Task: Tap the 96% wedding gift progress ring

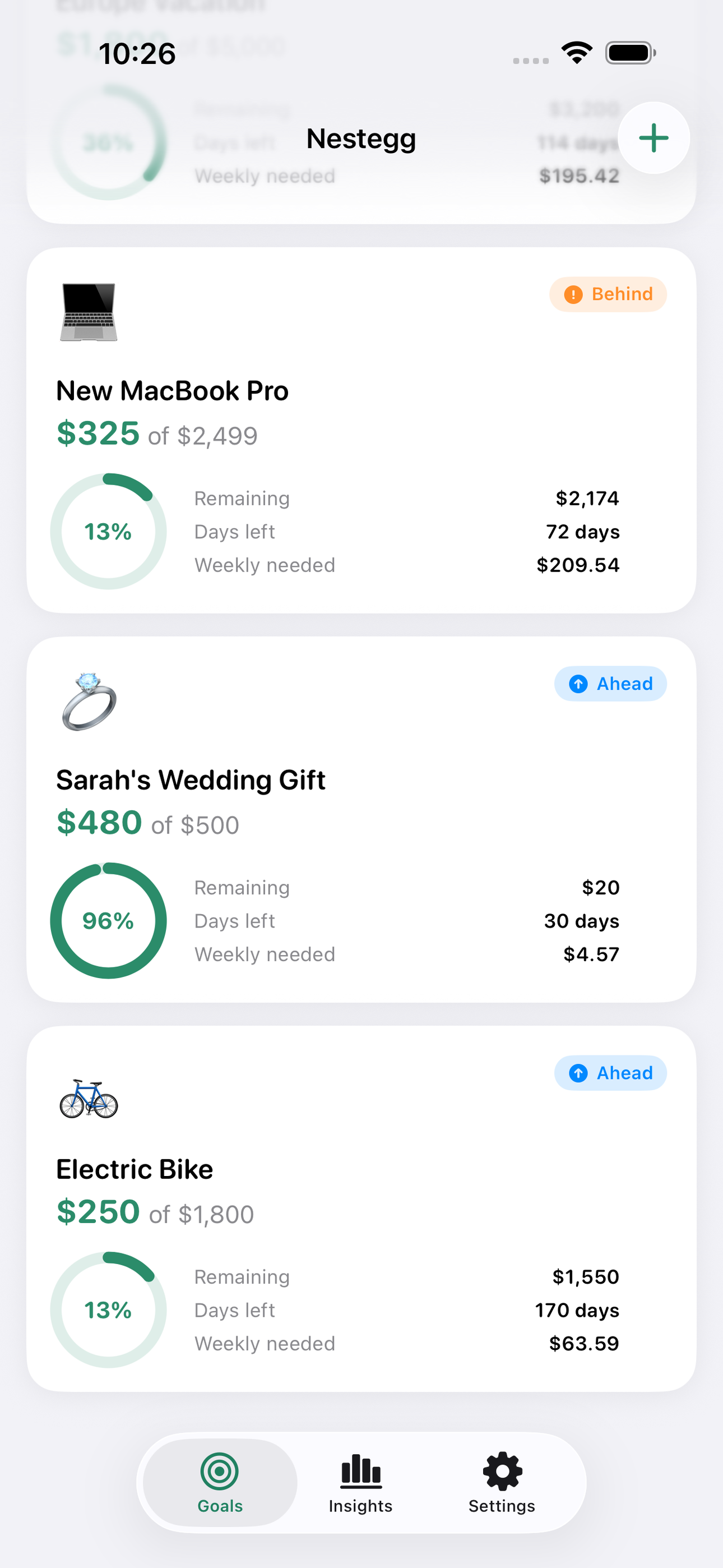Action: pyautogui.click(x=108, y=920)
